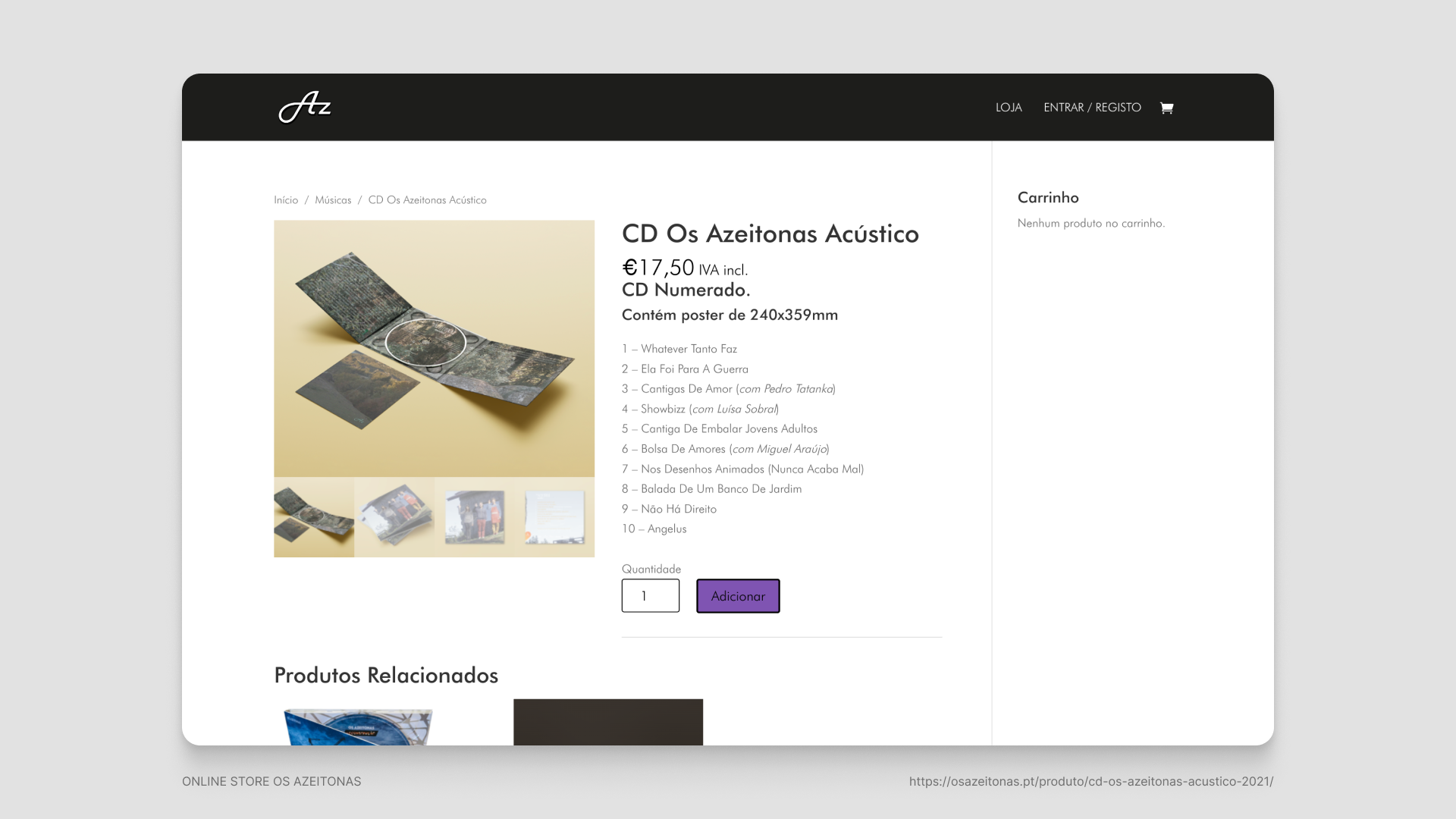Click the Az logo in the header
The height and width of the screenshot is (819, 1456).
coord(305,107)
